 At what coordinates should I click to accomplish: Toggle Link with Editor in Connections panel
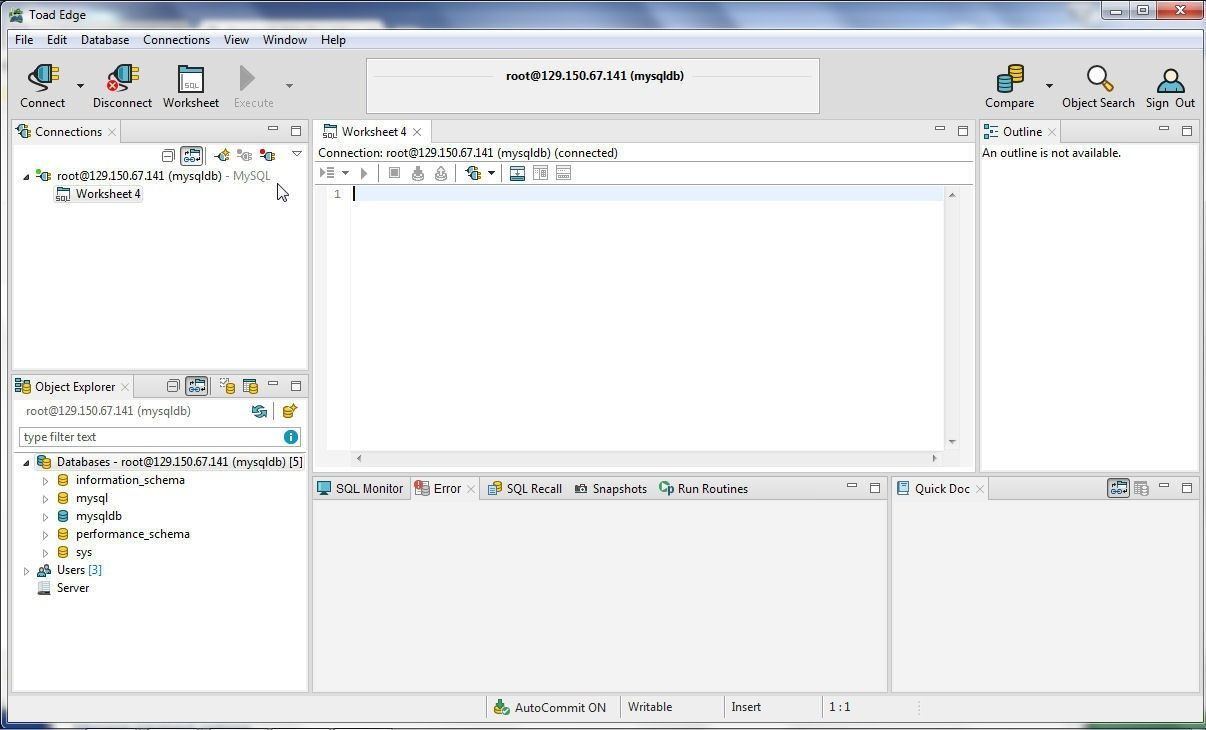coord(191,155)
